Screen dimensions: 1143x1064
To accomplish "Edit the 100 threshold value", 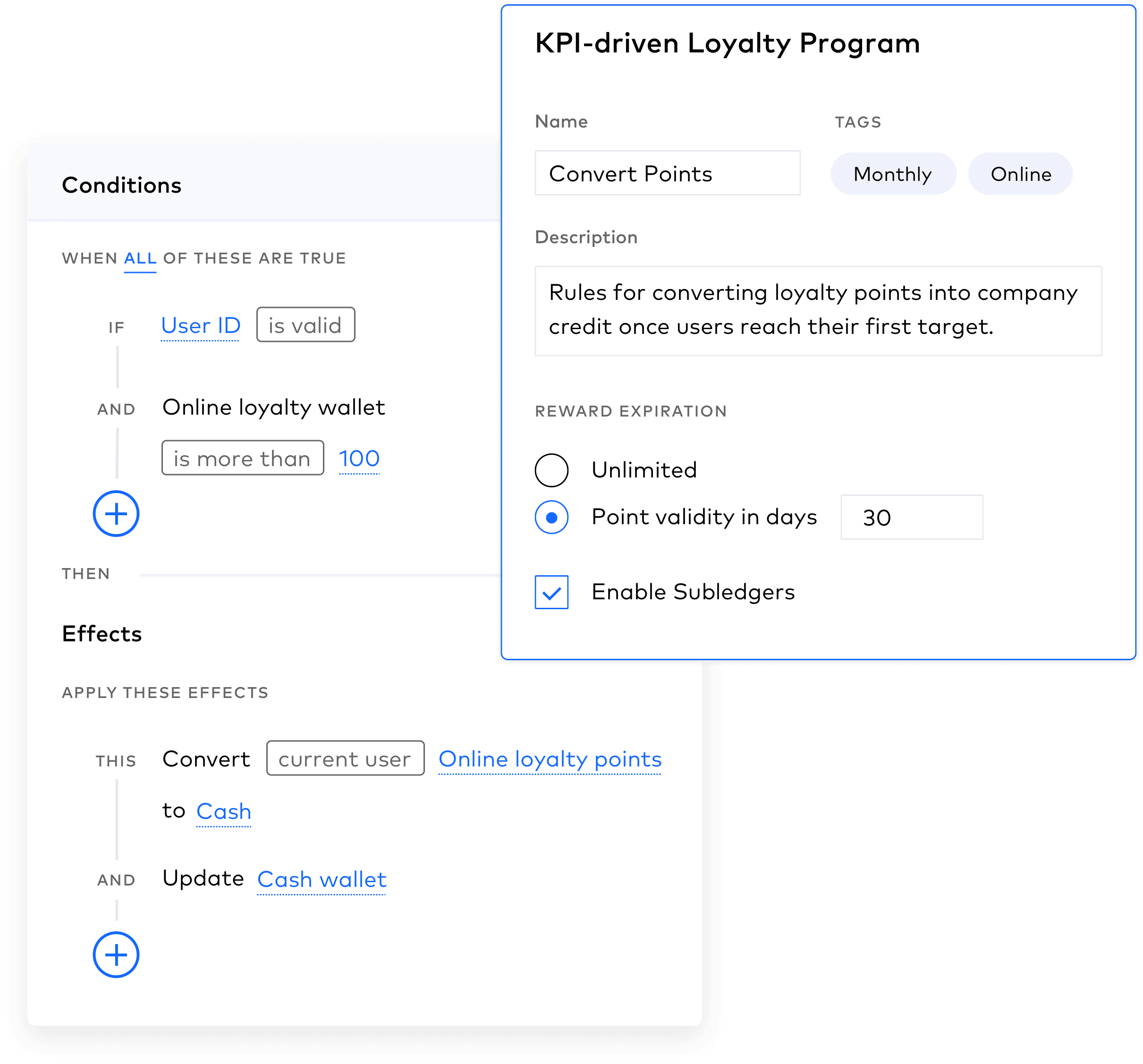I will pos(359,459).
